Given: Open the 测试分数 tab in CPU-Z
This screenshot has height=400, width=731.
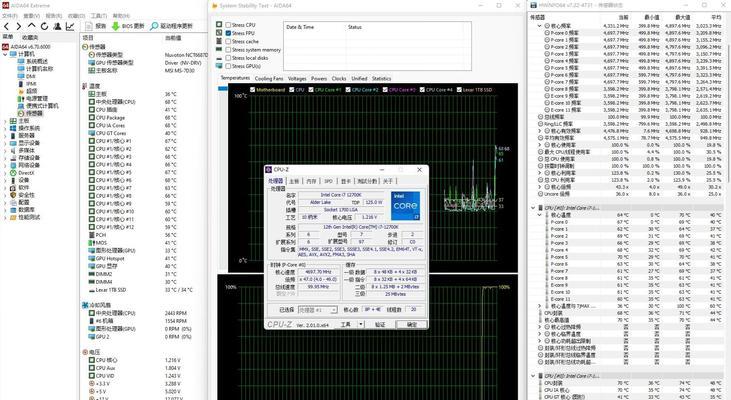Looking at the screenshot, I should click(x=366, y=181).
